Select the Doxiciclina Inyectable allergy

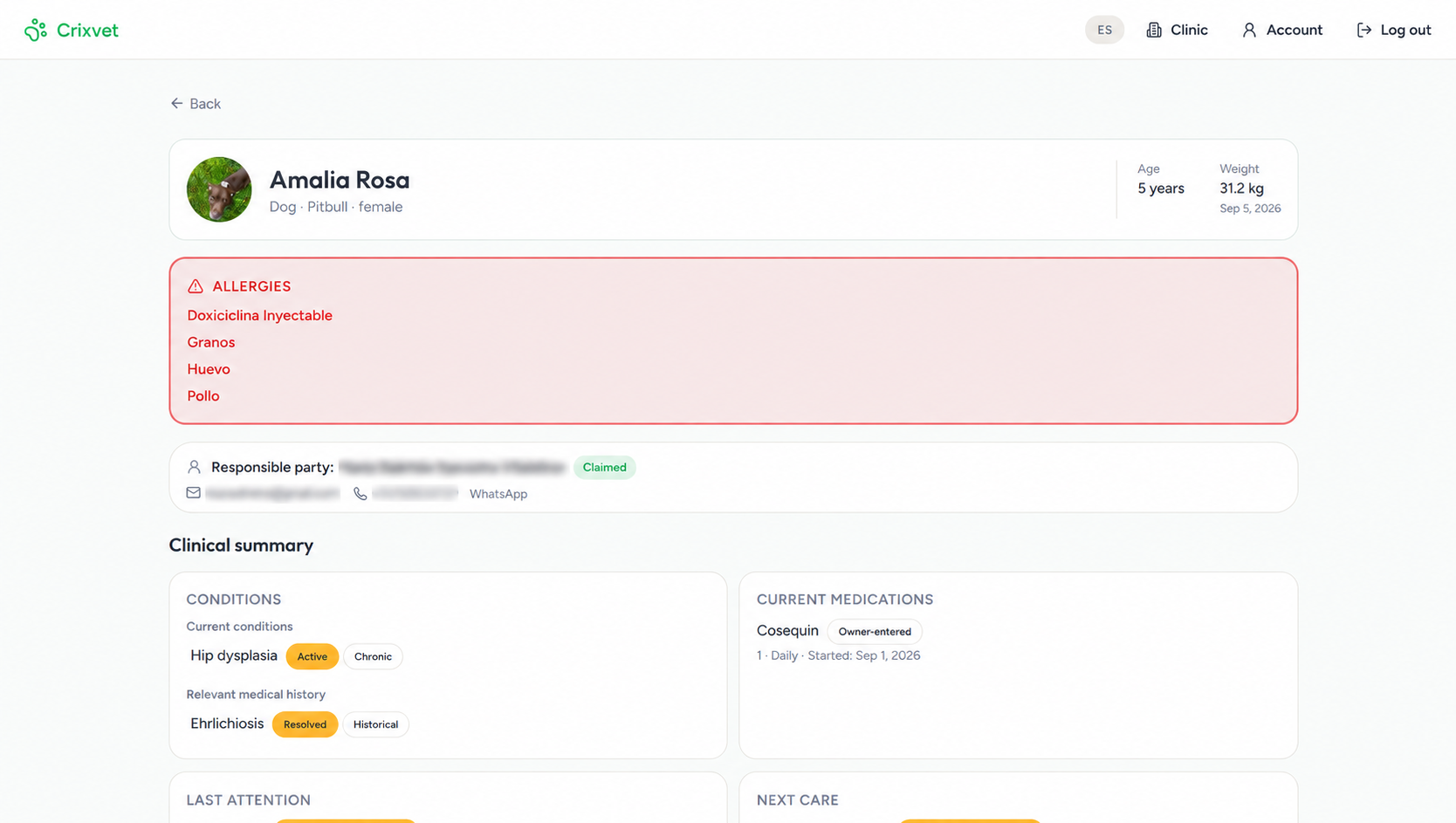pyautogui.click(x=260, y=316)
